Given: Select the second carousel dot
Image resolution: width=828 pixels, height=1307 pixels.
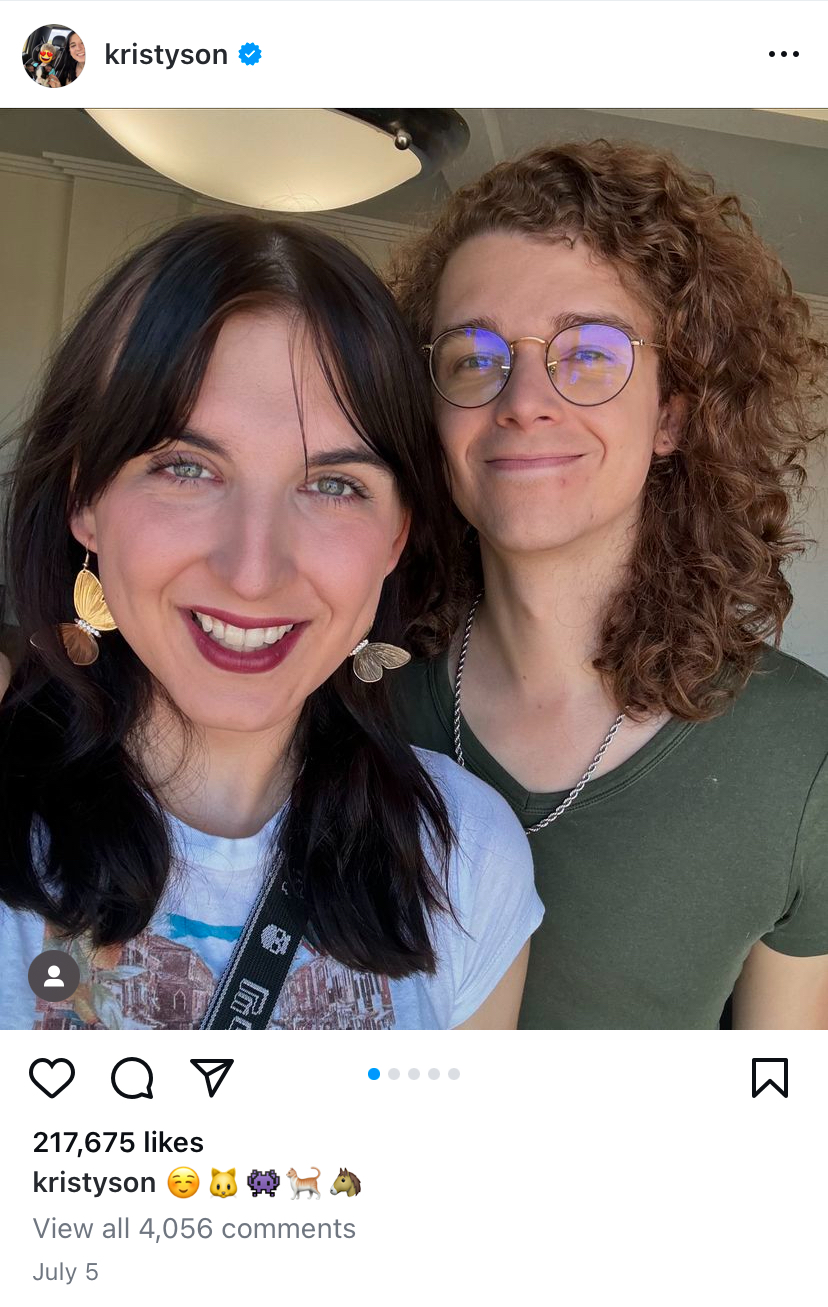Looking at the screenshot, I should tap(394, 1074).
